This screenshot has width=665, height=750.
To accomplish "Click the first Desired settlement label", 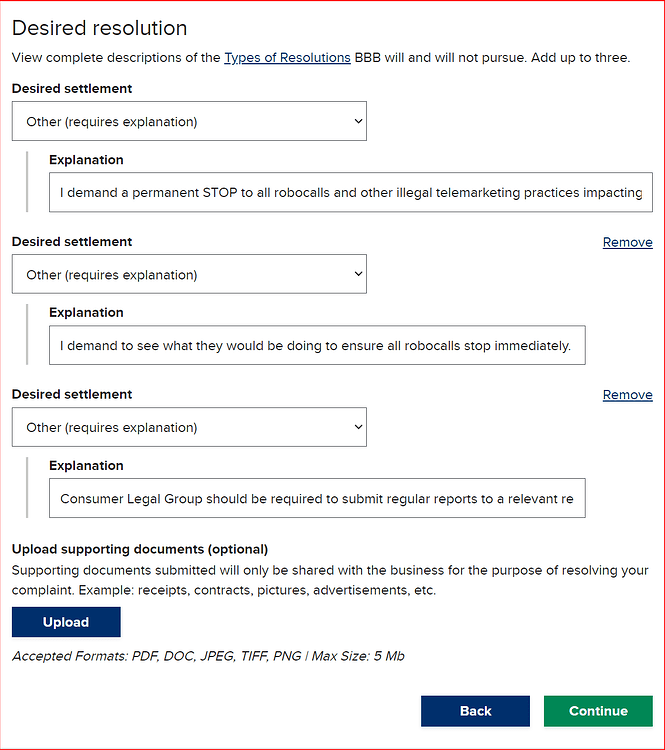I will coord(72,88).
